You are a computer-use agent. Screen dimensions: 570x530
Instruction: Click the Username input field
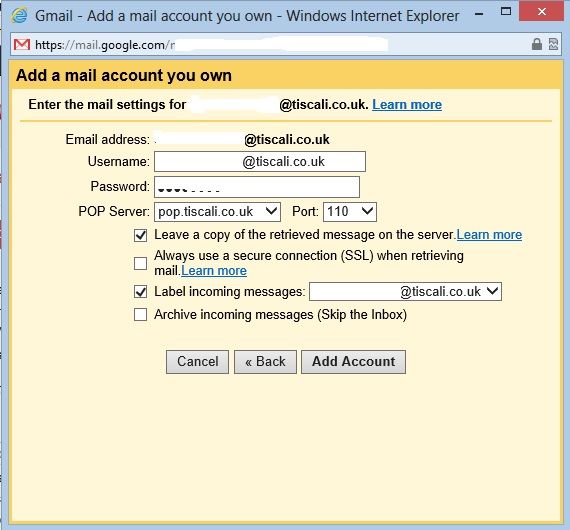(260, 161)
